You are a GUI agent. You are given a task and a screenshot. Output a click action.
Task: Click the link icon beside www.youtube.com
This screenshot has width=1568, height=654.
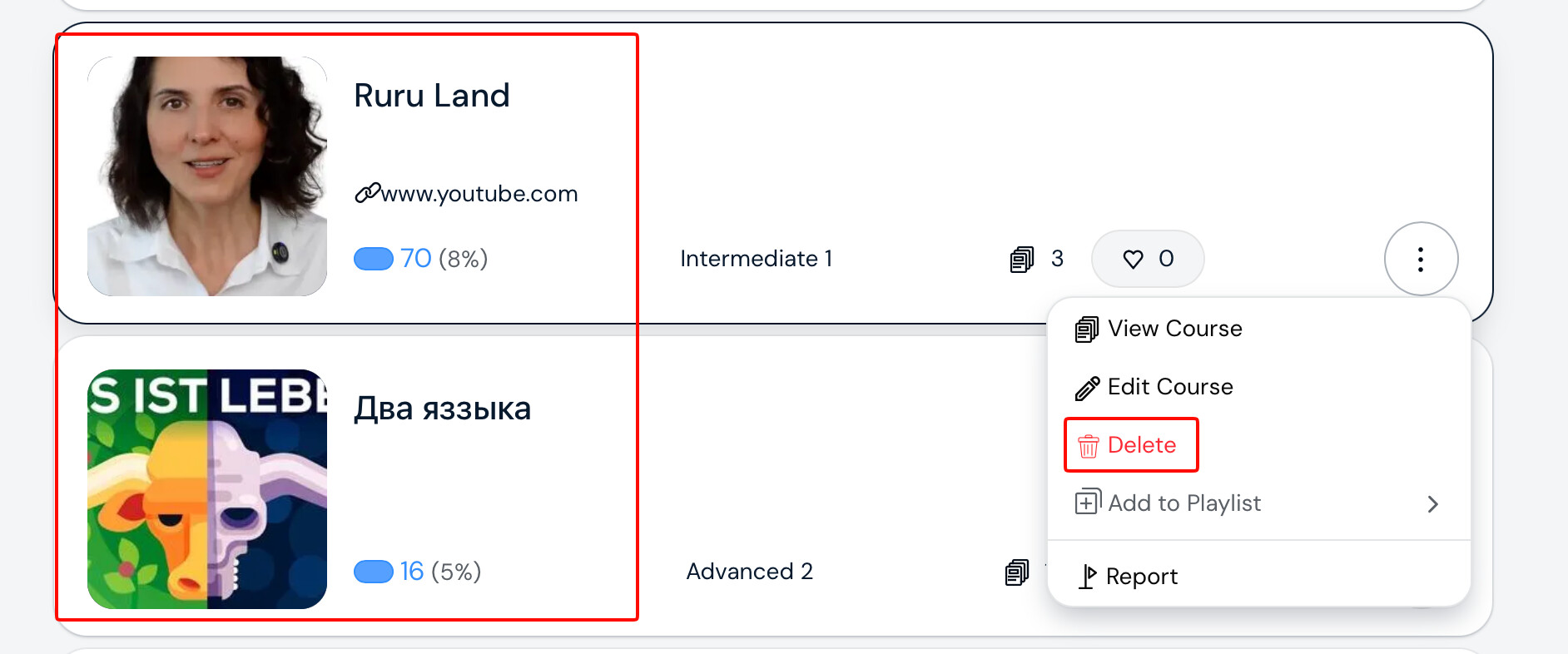[367, 193]
